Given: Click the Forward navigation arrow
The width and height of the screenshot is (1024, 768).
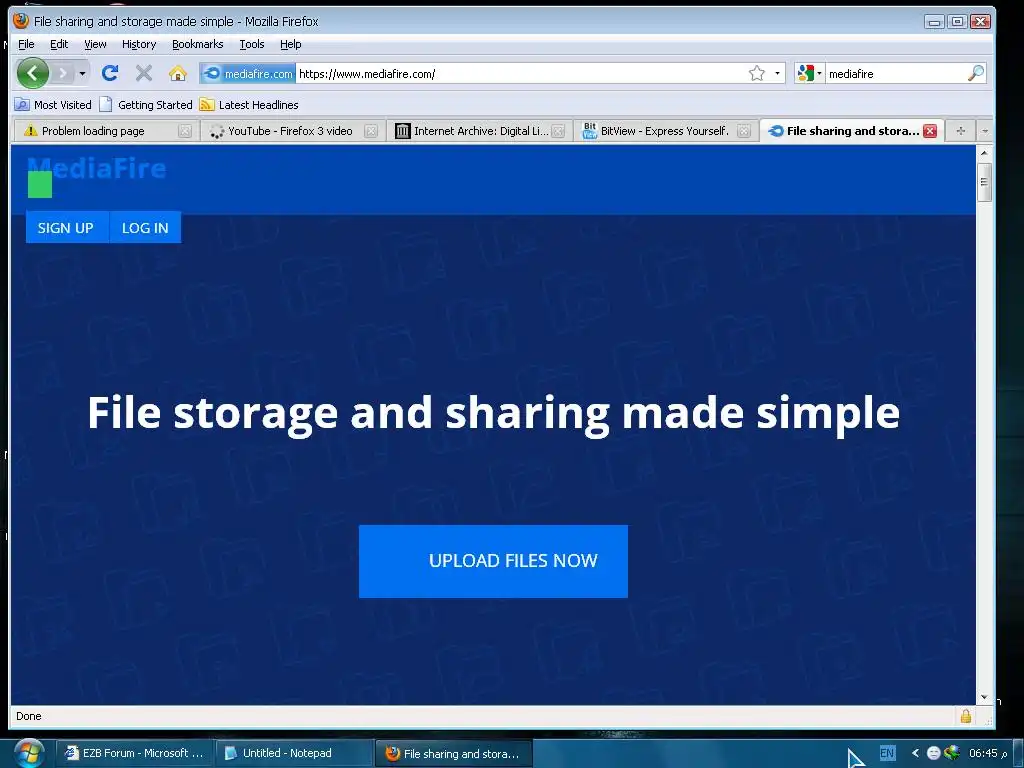Looking at the screenshot, I should 63,73.
